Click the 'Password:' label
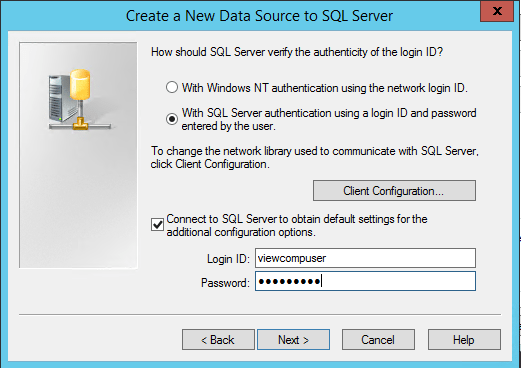Screen dimensions: 521x368 pyautogui.click(x=225, y=283)
